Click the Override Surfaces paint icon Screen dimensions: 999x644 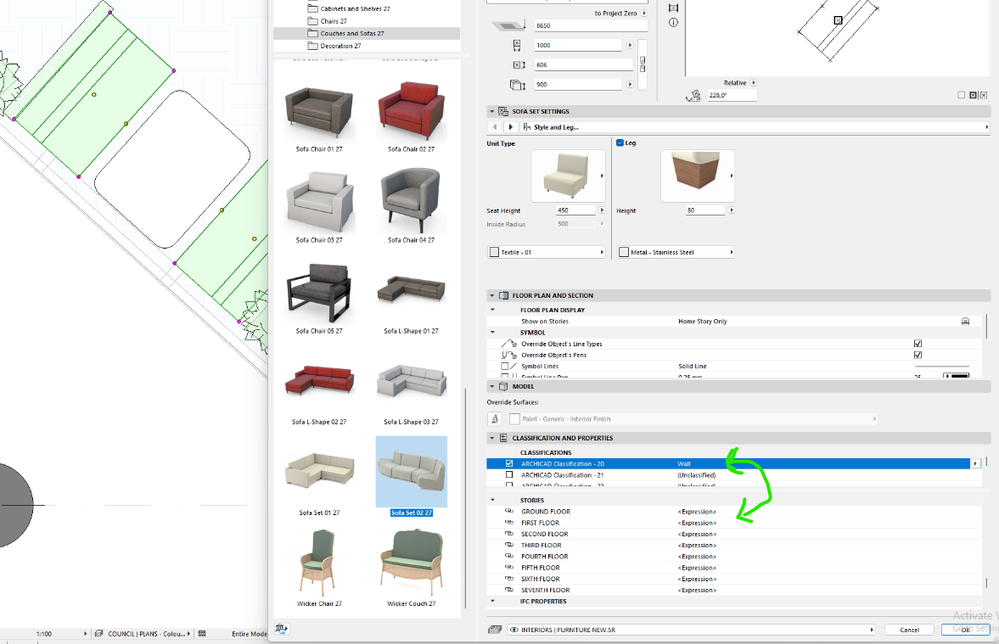pyautogui.click(x=495, y=419)
